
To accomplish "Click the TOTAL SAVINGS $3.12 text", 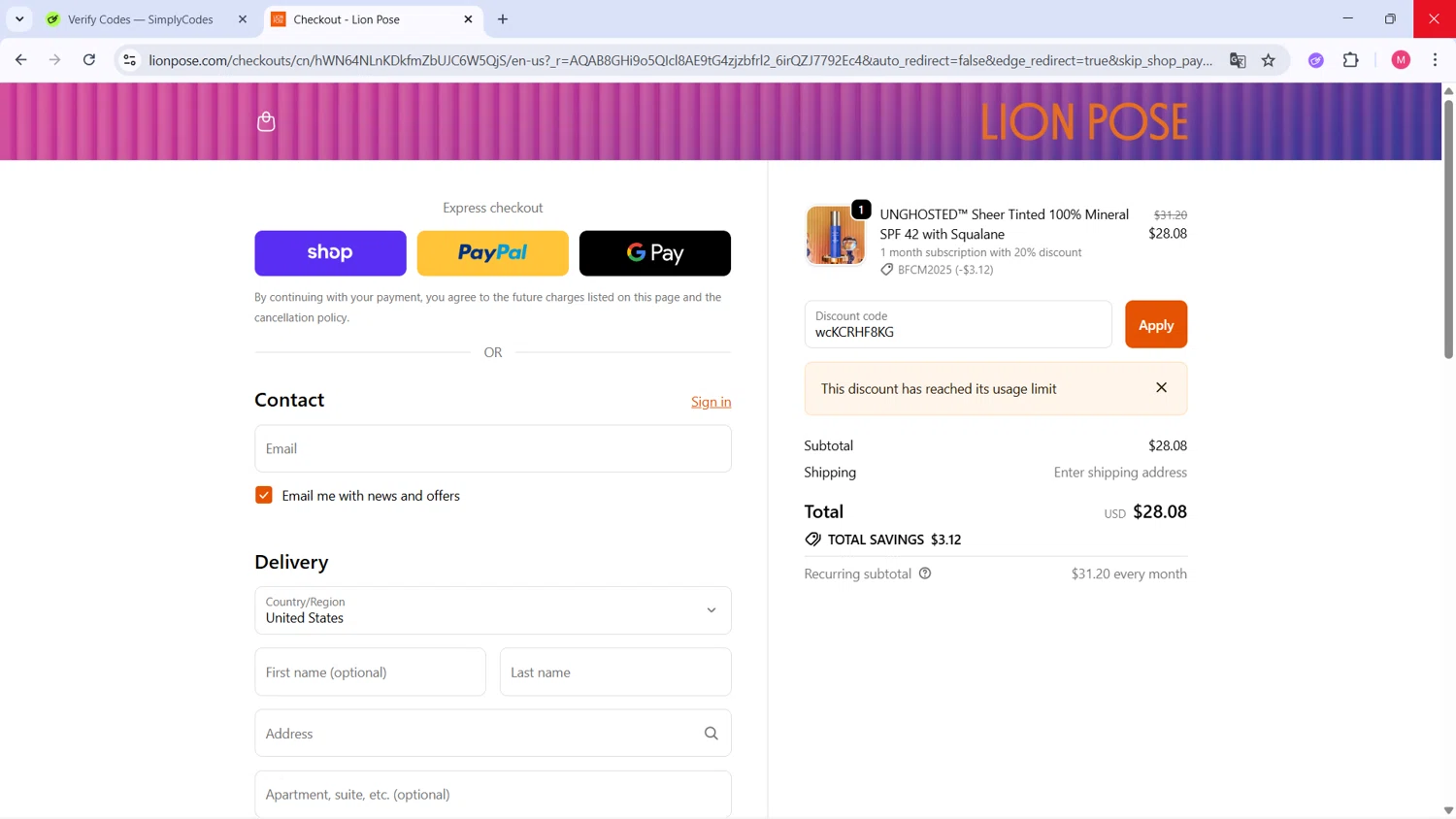I will click(x=894, y=540).
